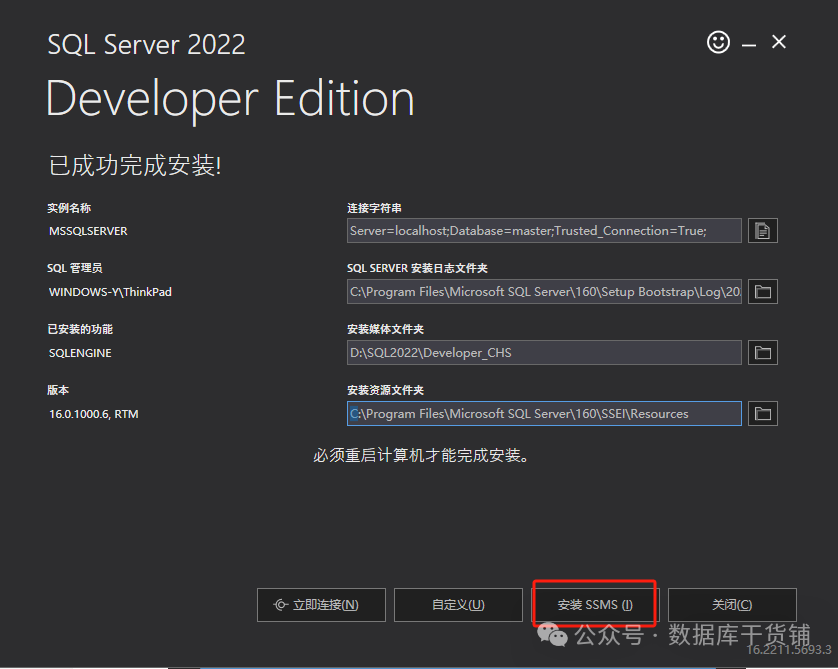This screenshot has height=669, width=838.
Task: Click the 16.2211.5693.3 build number text
Action: click(789, 650)
